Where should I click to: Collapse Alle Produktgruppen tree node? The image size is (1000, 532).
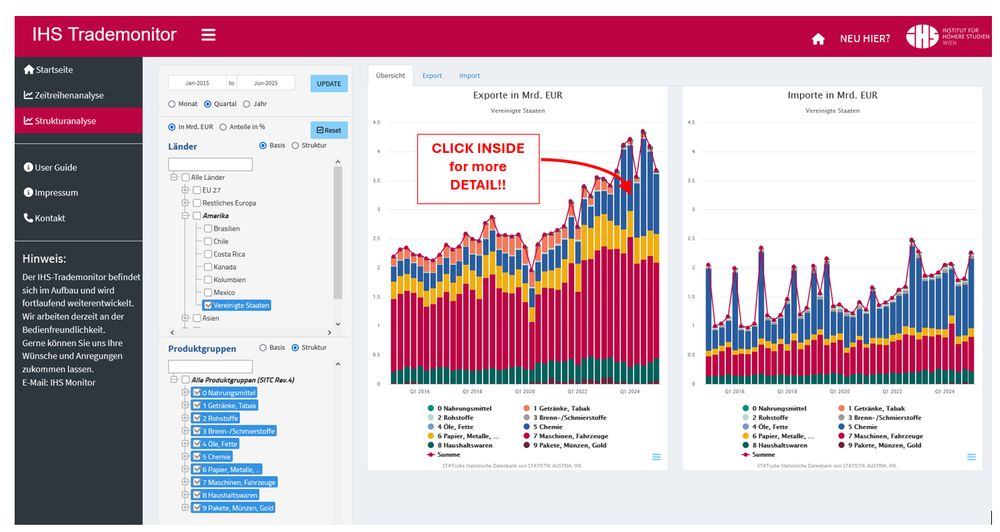click(x=173, y=380)
